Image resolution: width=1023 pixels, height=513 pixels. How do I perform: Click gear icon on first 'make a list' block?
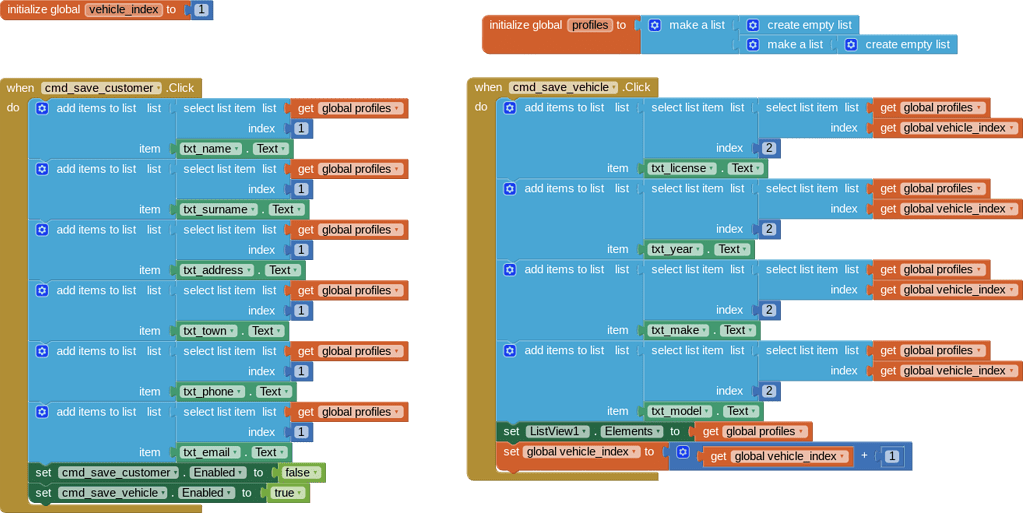654,25
